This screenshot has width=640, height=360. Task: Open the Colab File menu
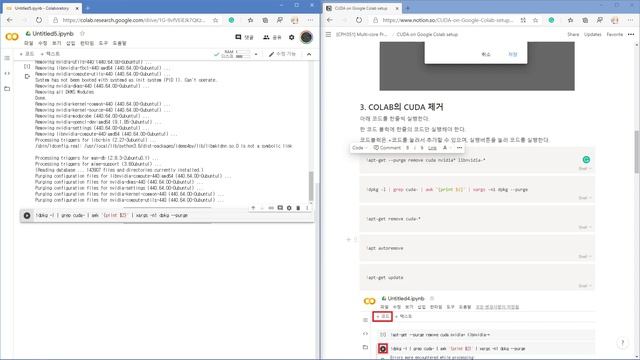click(28, 43)
